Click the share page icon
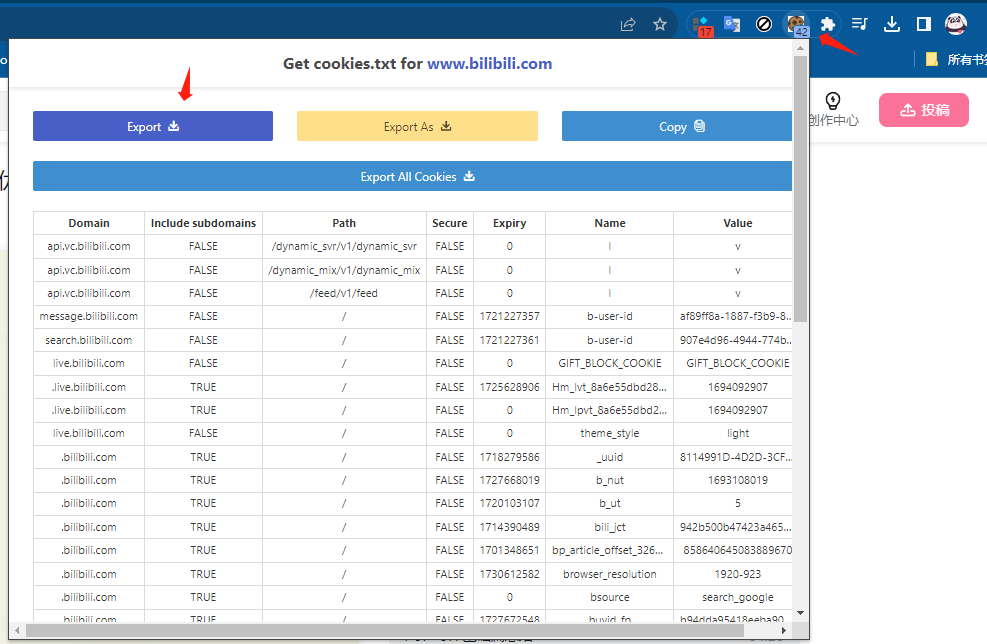987x644 pixels. click(628, 24)
